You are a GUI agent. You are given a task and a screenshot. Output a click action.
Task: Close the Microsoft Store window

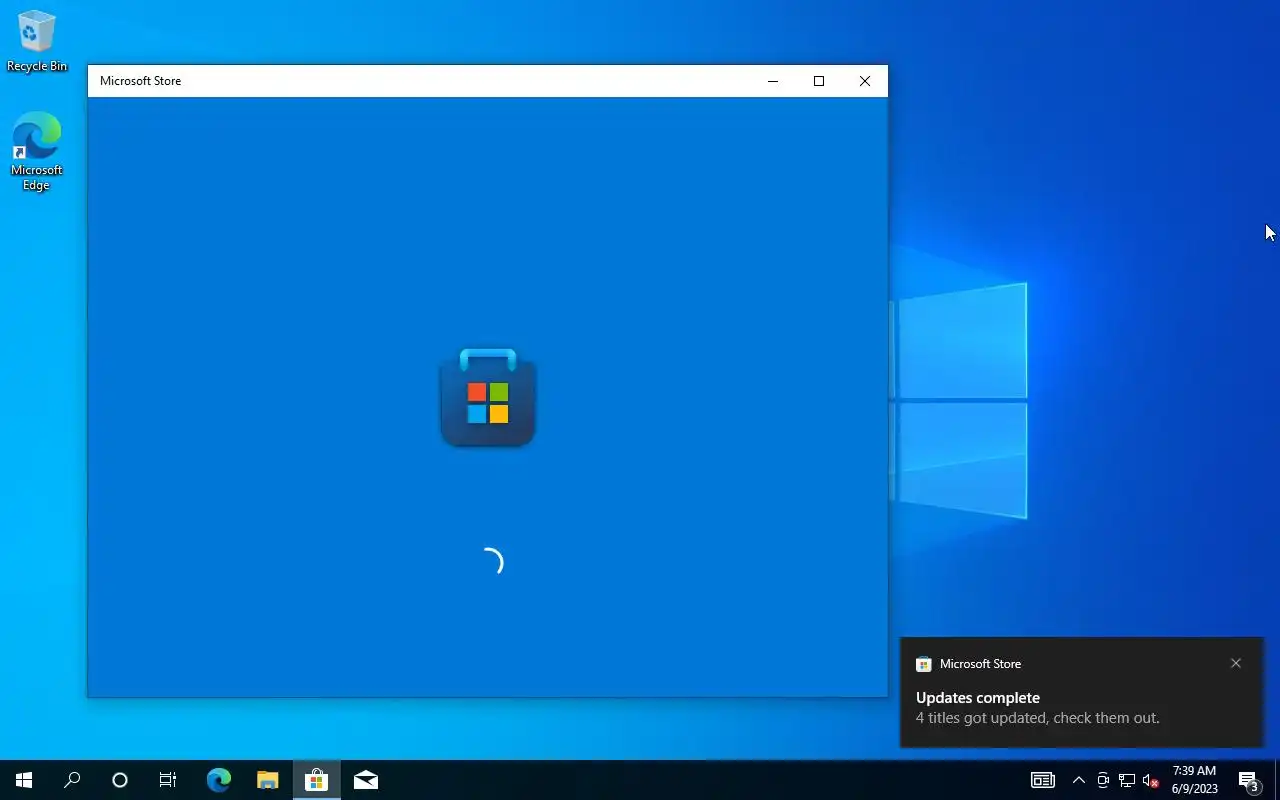pos(865,81)
